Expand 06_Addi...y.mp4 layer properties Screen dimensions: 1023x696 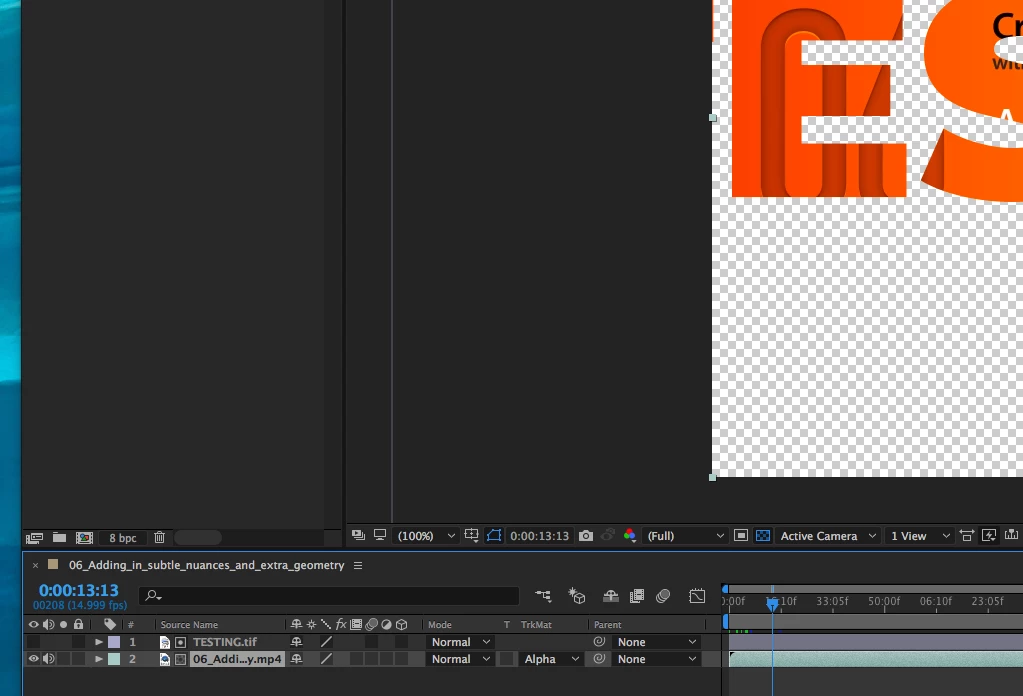coord(99,659)
